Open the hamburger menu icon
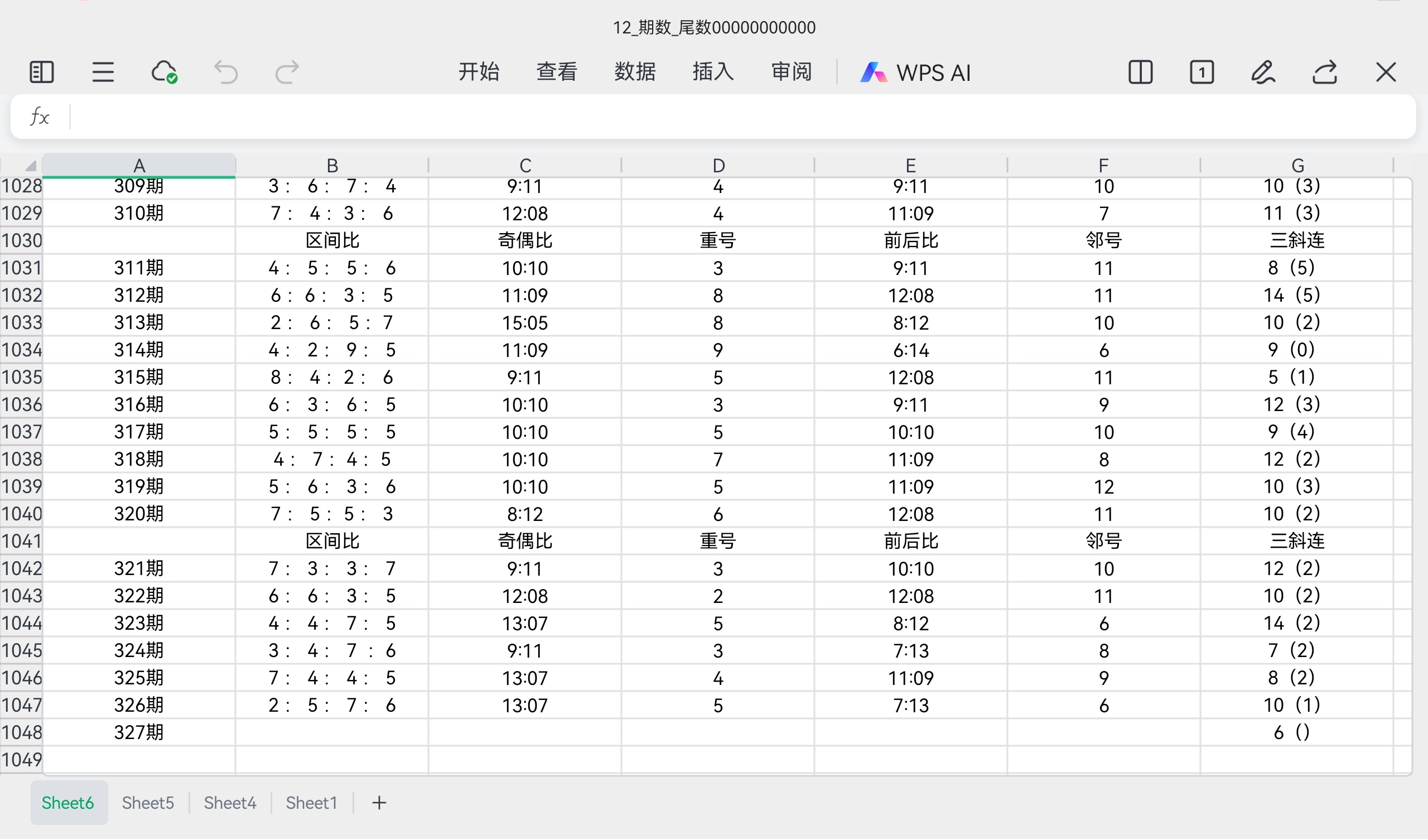Image resolution: width=1428 pixels, height=840 pixels. 103,73
